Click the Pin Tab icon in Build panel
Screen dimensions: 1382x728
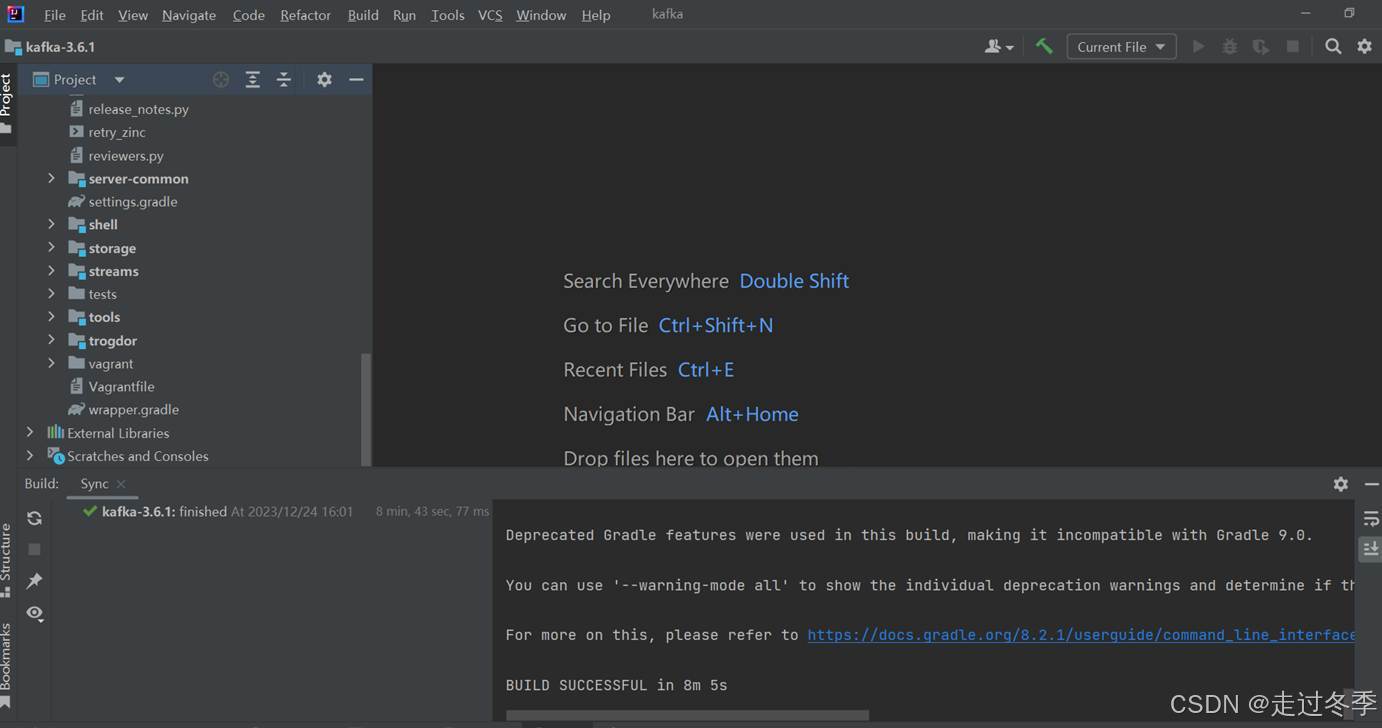point(34,581)
